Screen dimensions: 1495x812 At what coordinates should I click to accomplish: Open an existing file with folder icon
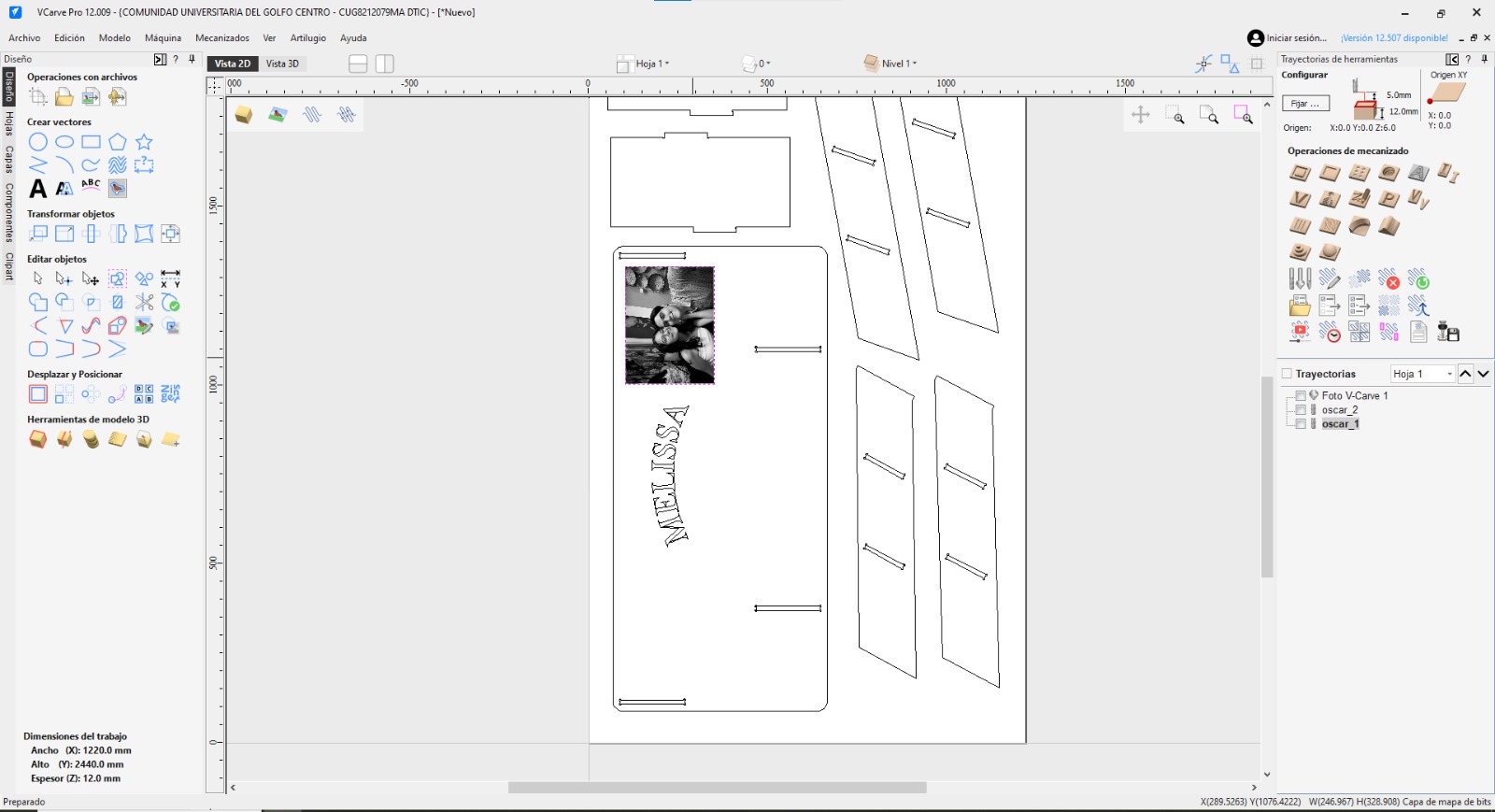tap(64, 96)
